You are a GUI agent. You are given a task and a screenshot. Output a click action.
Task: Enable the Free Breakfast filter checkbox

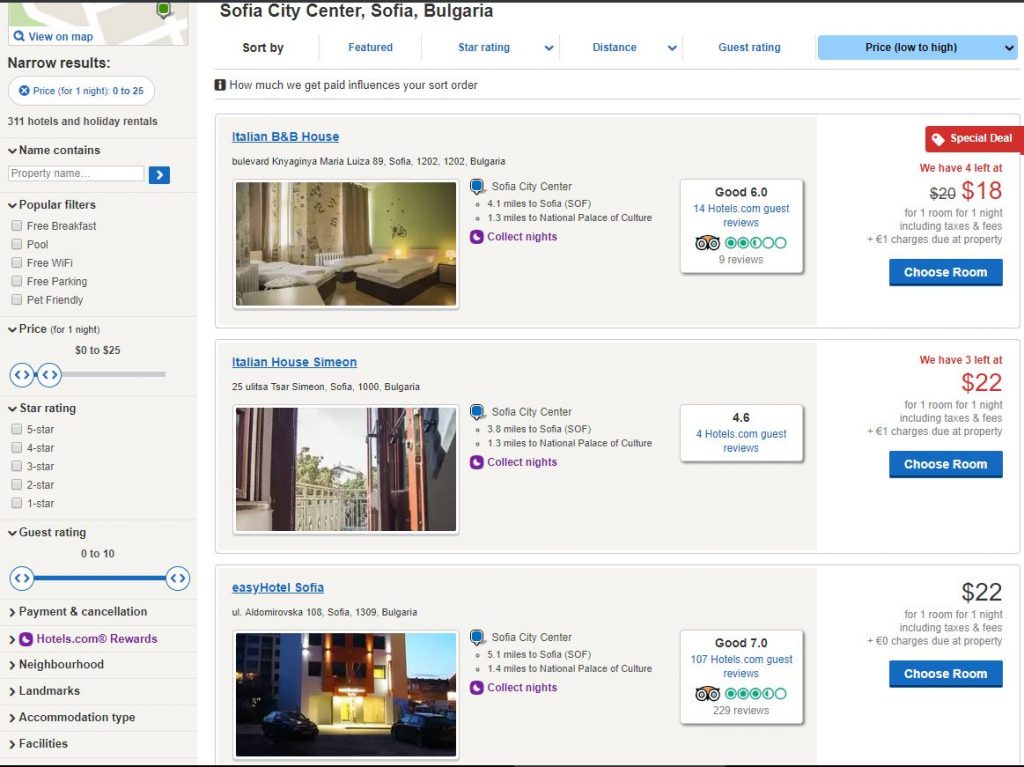click(x=17, y=226)
